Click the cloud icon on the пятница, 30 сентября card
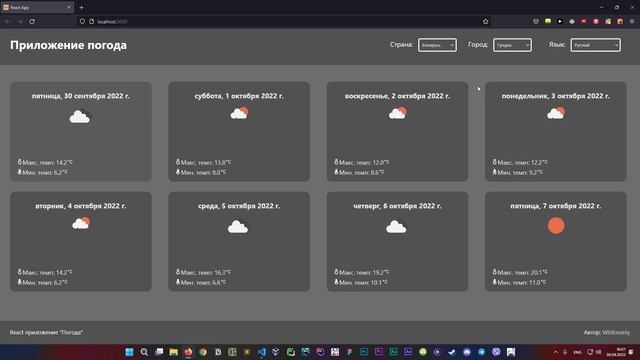The width and height of the screenshot is (640, 360). tap(80, 117)
